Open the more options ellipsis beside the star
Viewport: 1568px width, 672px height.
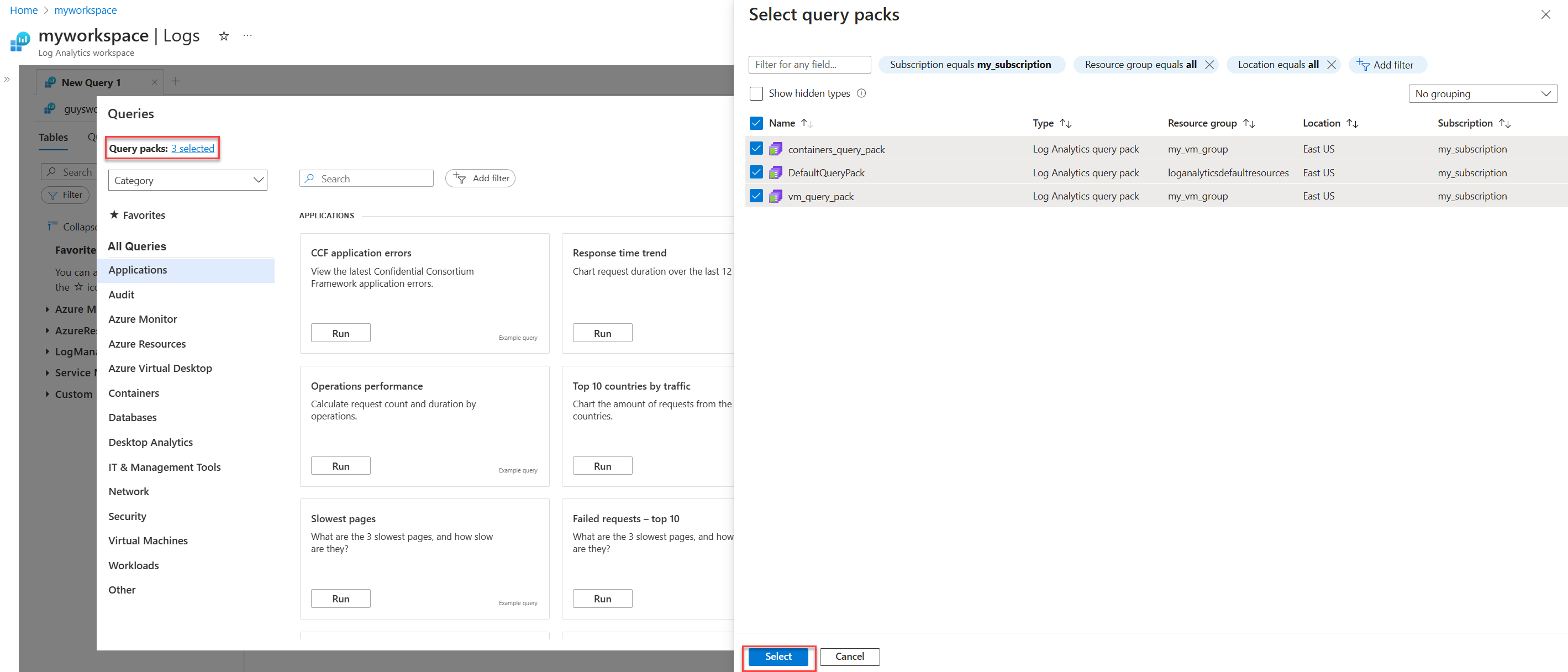(247, 36)
